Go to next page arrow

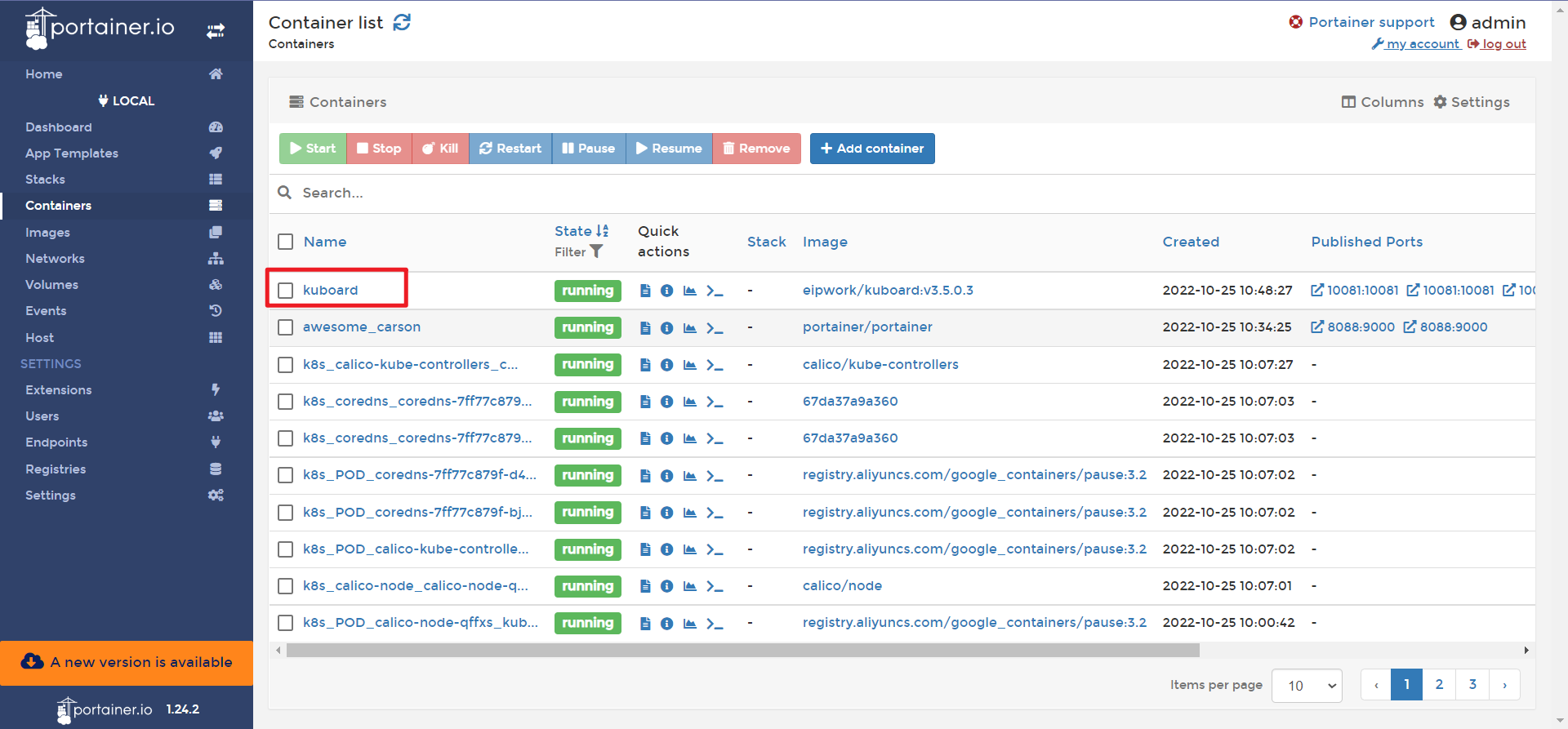(1504, 685)
